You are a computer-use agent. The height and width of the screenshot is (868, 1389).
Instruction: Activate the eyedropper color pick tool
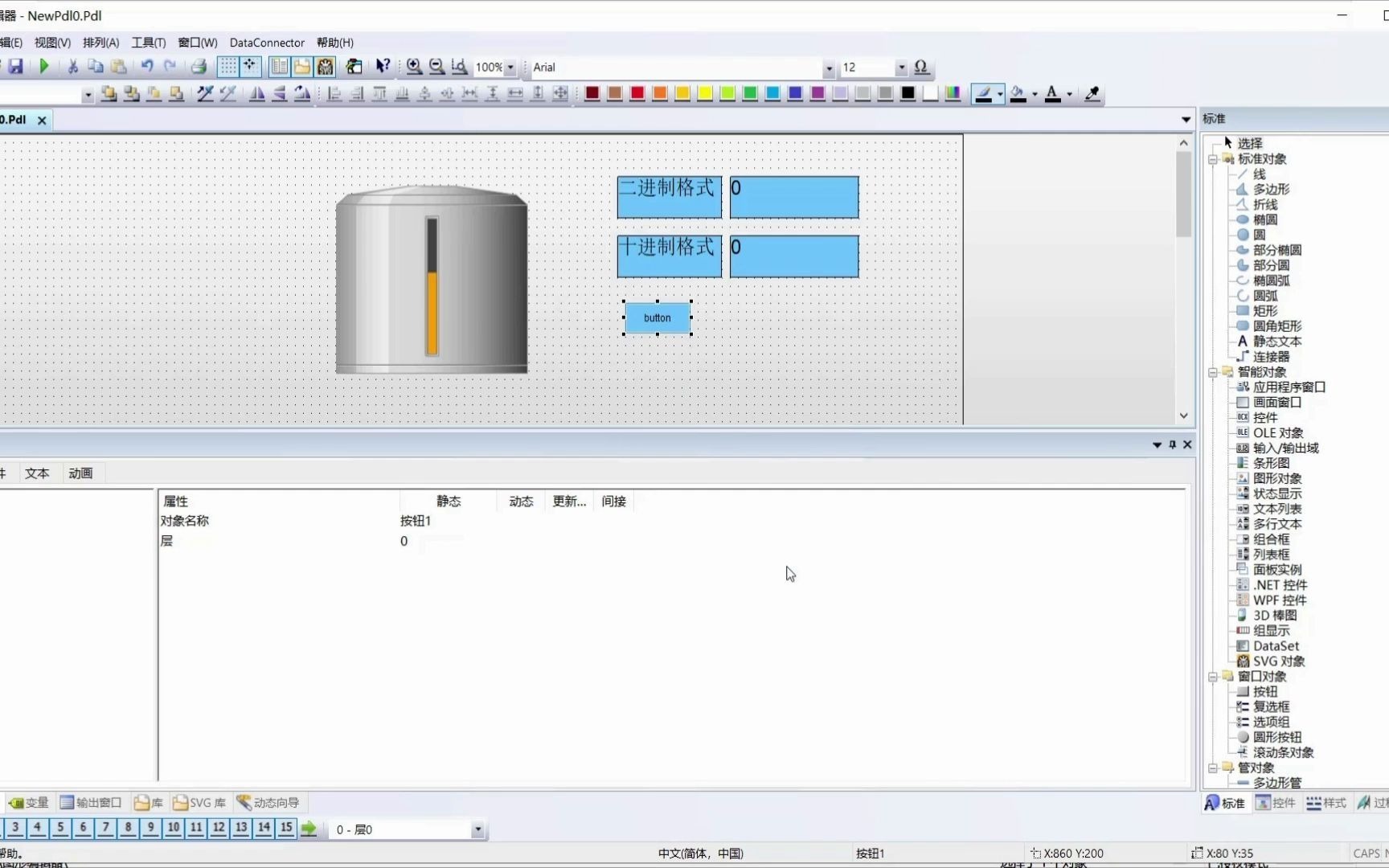(x=1092, y=94)
